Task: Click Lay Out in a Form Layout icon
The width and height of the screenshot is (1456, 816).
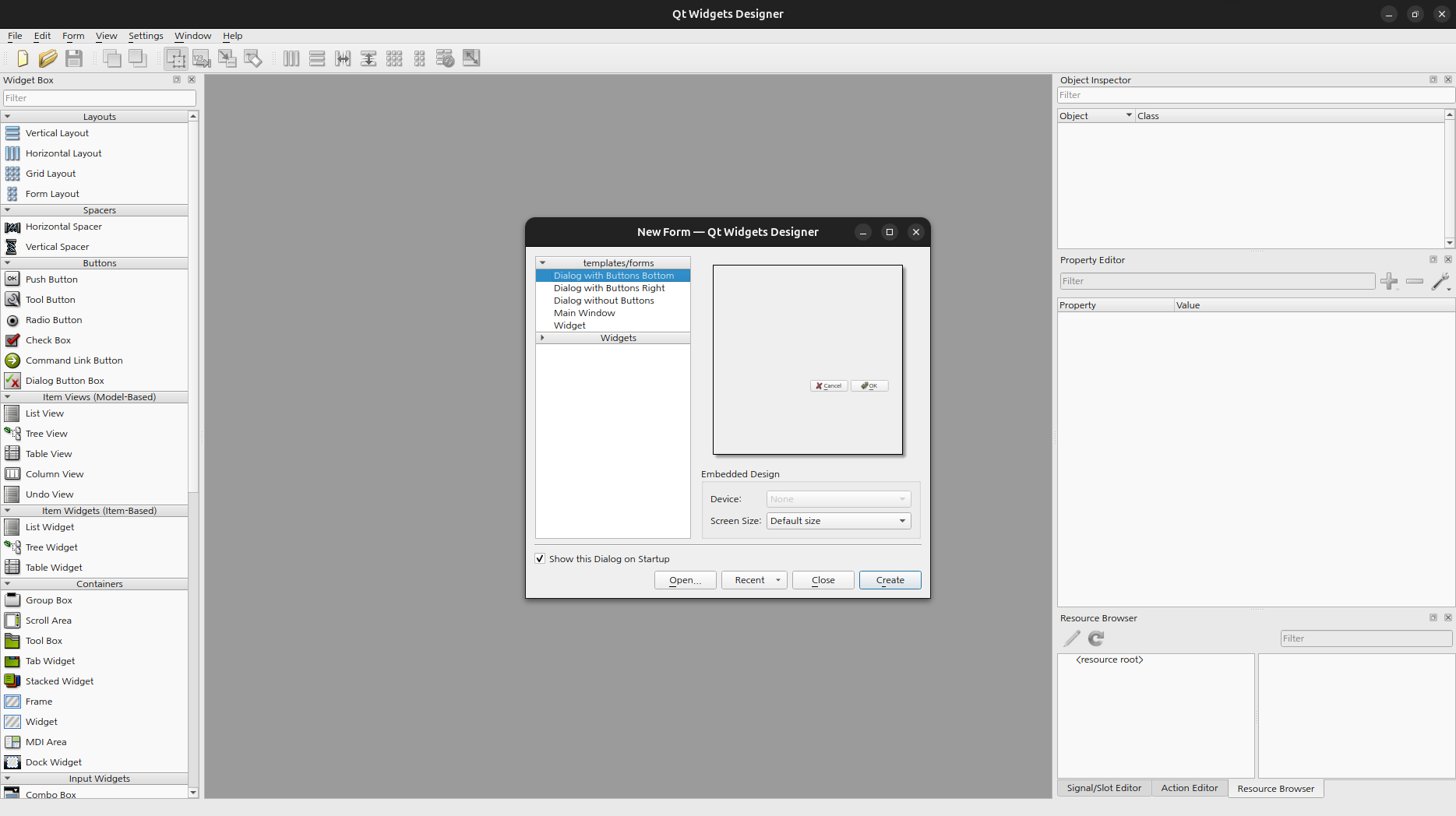Action: pos(420,58)
